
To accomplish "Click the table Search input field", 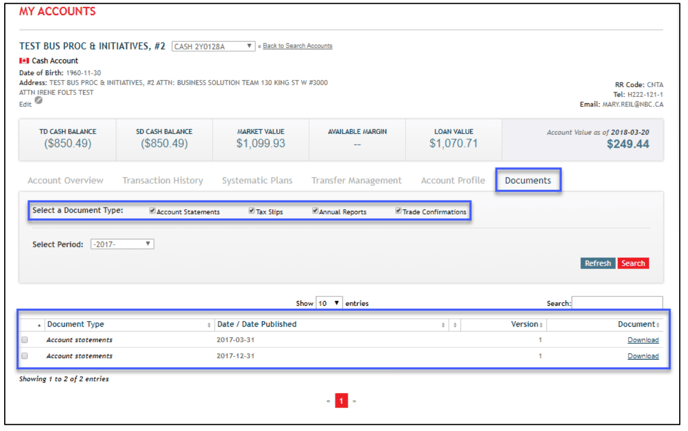I will coord(617,303).
